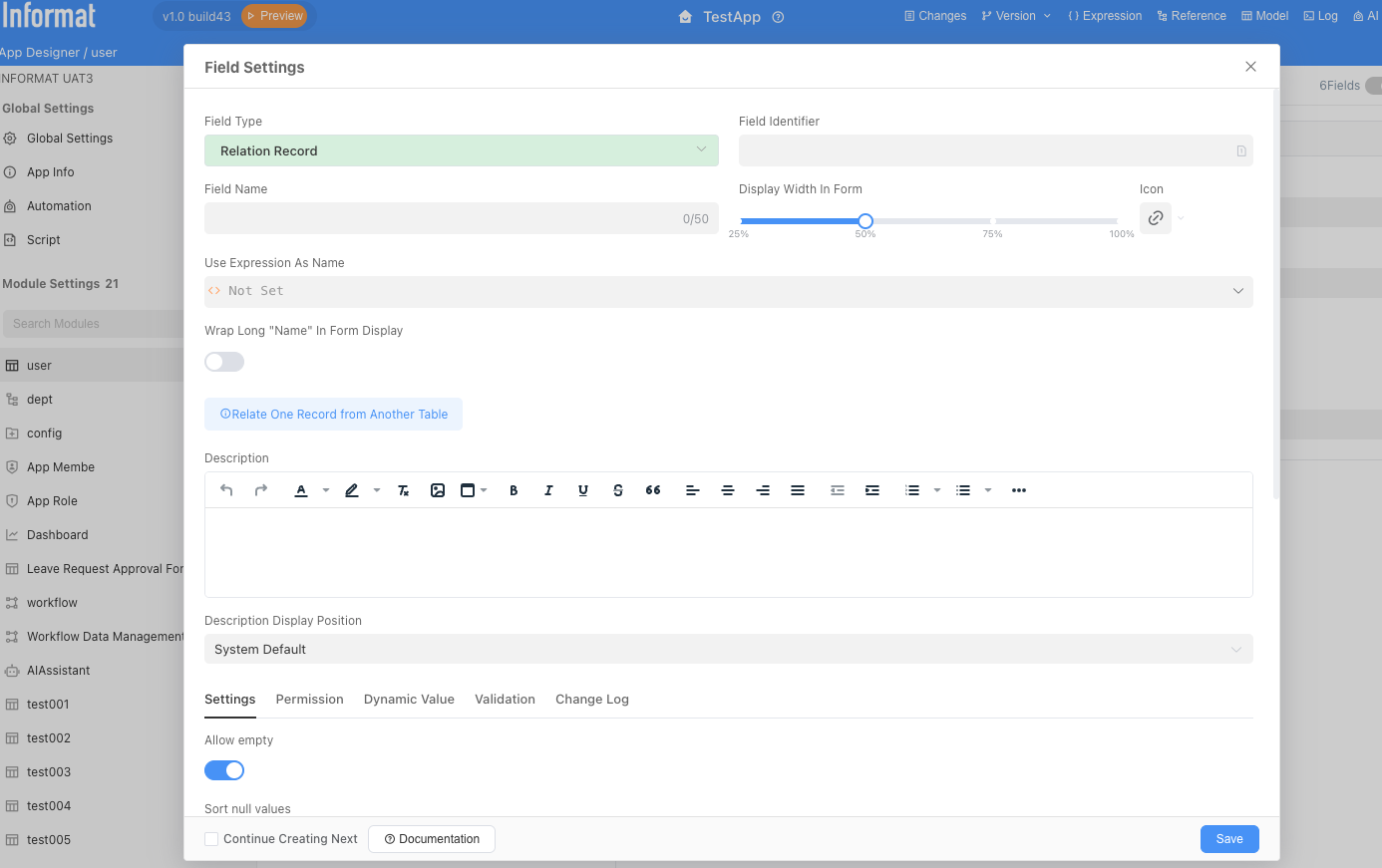The image size is (1382, 868).
Task: Insert an image into description
Action: 438,490
